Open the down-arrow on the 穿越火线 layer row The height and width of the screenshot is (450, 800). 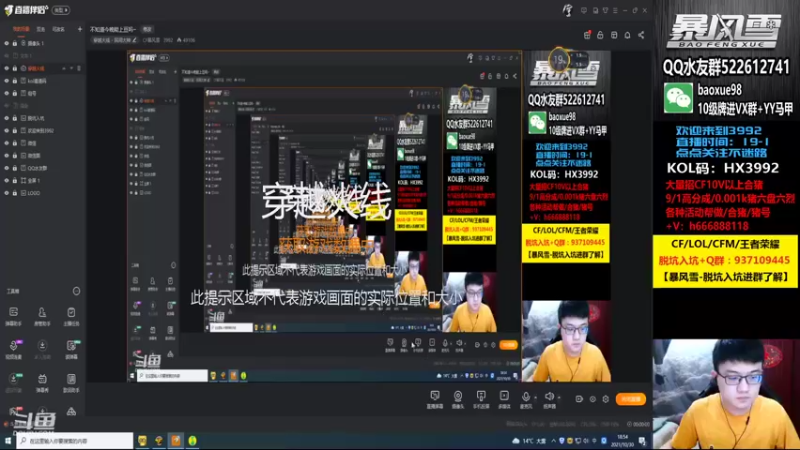[x=71, y=68]
